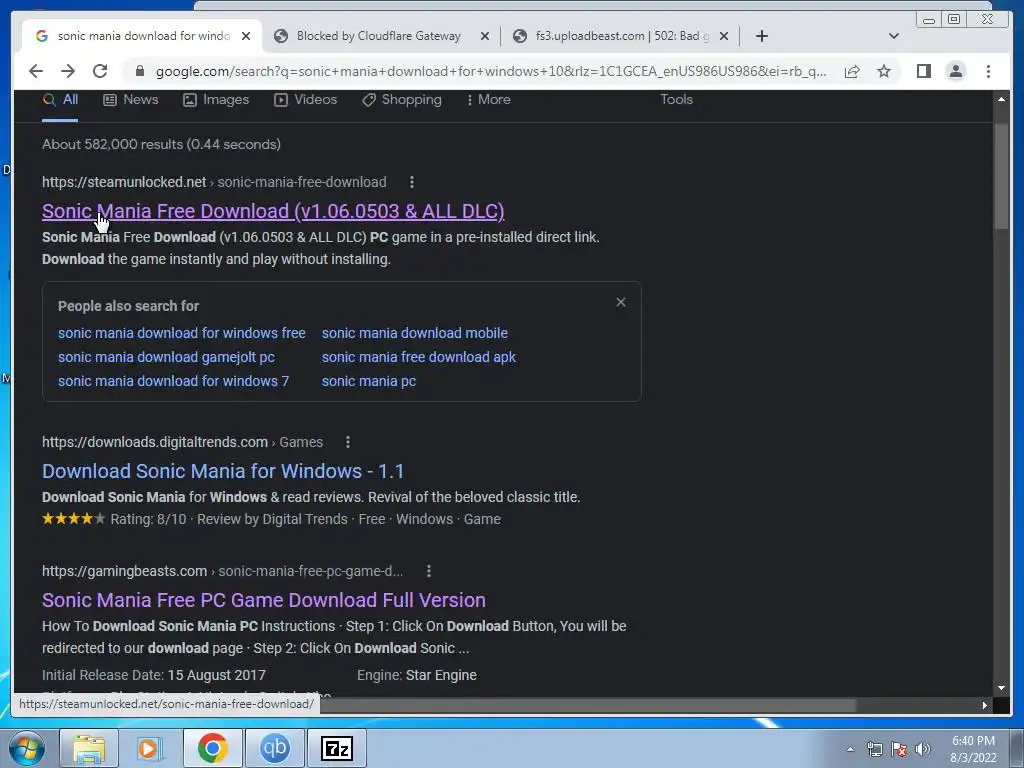
Task: Reload the current Google search page
Action: click(100, 71)
